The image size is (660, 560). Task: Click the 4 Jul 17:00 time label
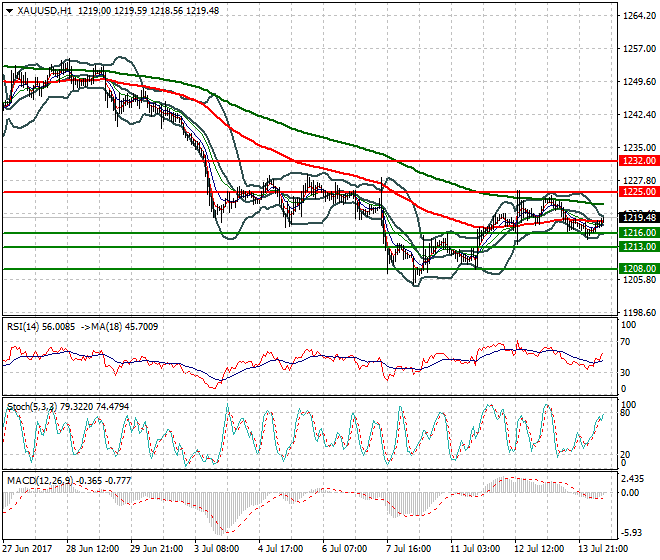[x=281, y=549]
